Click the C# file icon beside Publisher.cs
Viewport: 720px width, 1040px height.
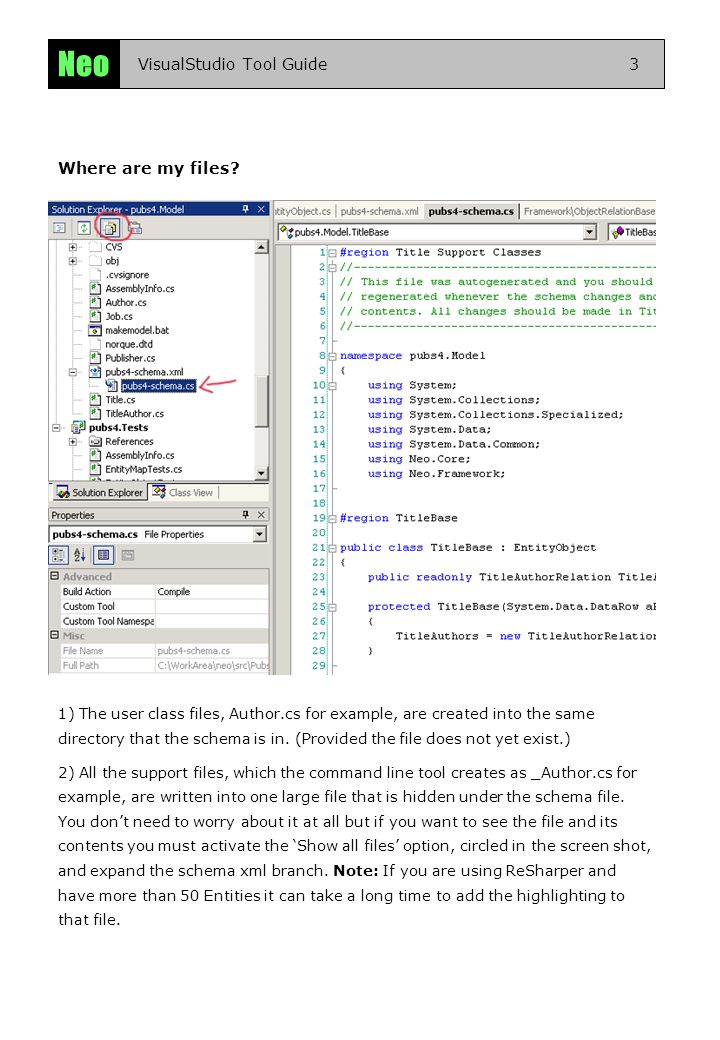click(95, 358)
